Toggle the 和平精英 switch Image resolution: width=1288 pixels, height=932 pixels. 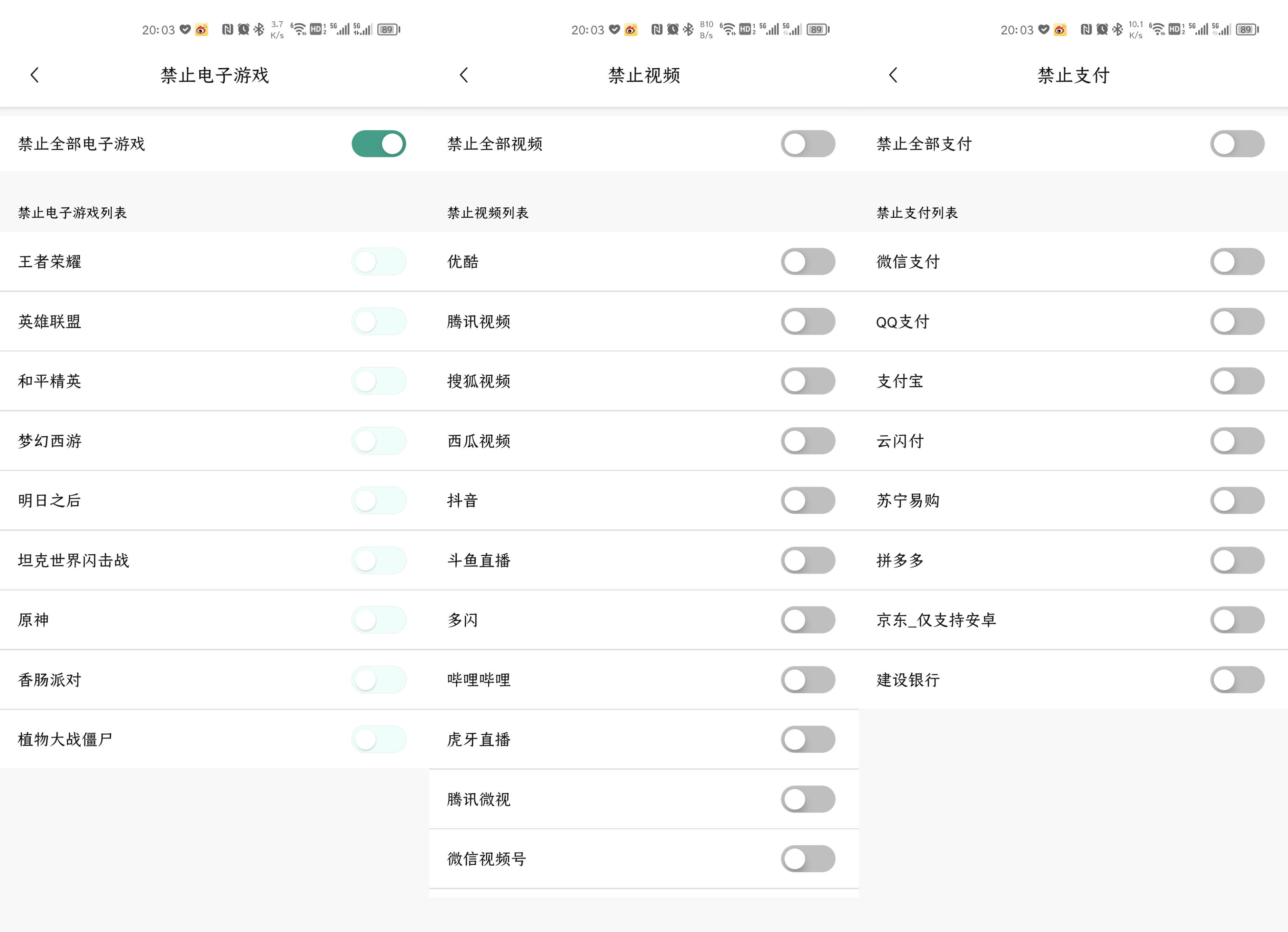tap(379, 381)
